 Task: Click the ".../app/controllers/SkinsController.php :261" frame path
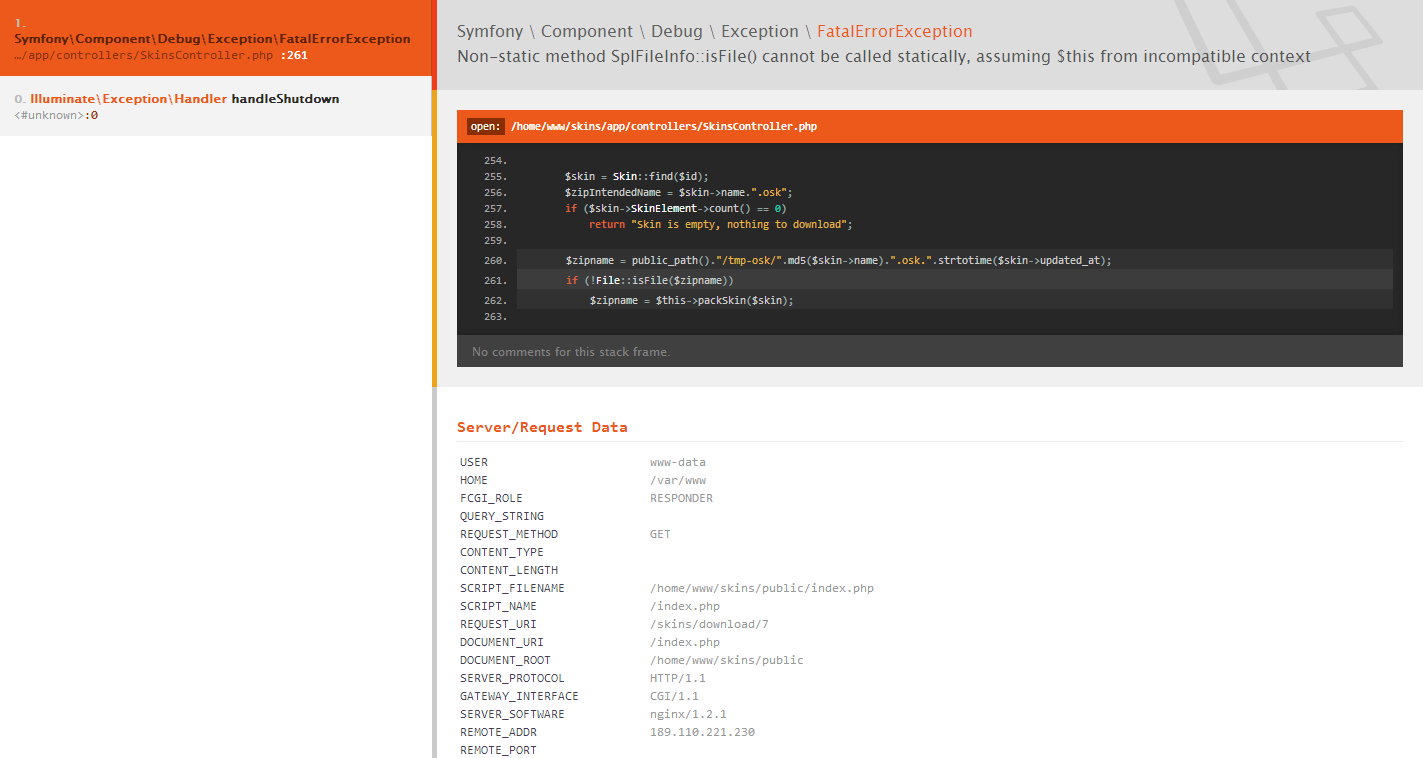(x=161, y=55)
